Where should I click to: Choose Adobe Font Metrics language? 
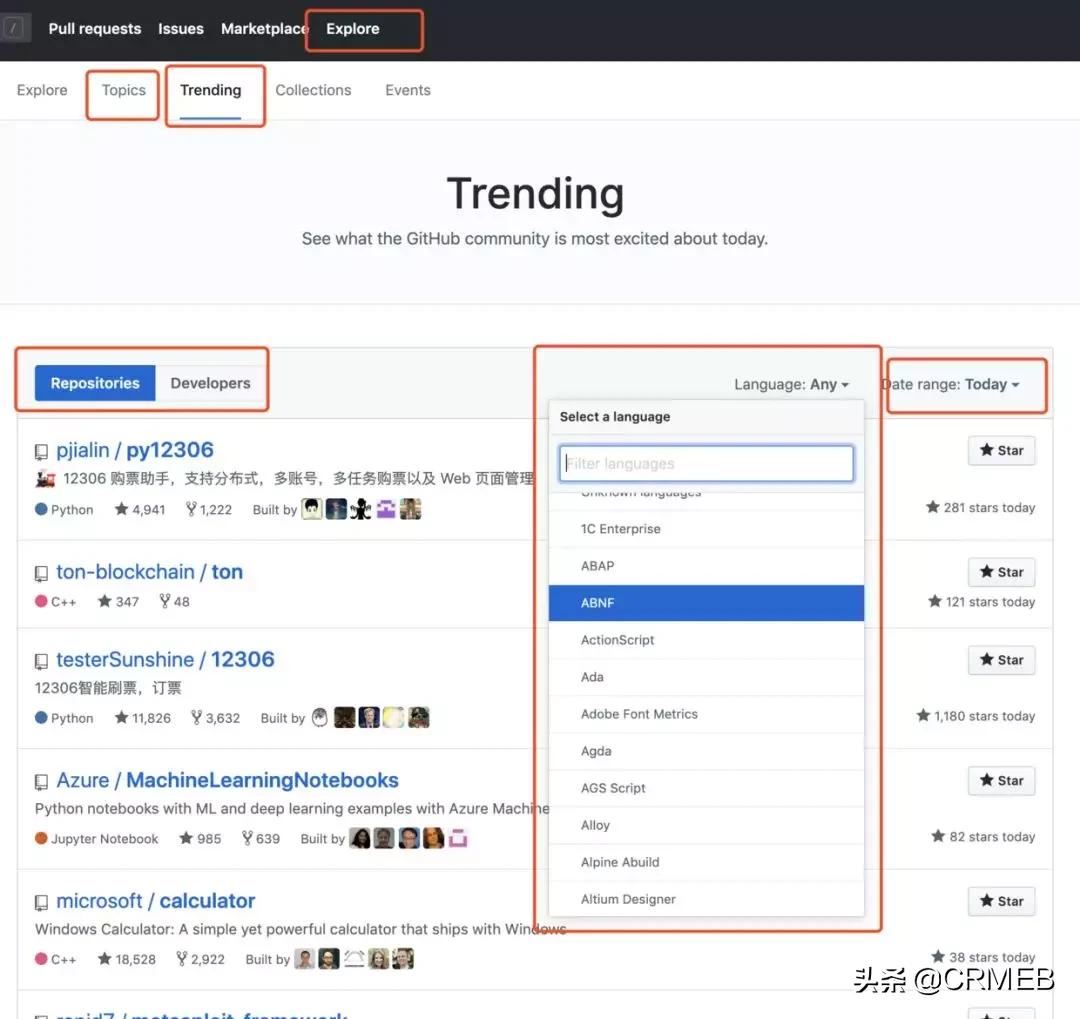[706, 714]
